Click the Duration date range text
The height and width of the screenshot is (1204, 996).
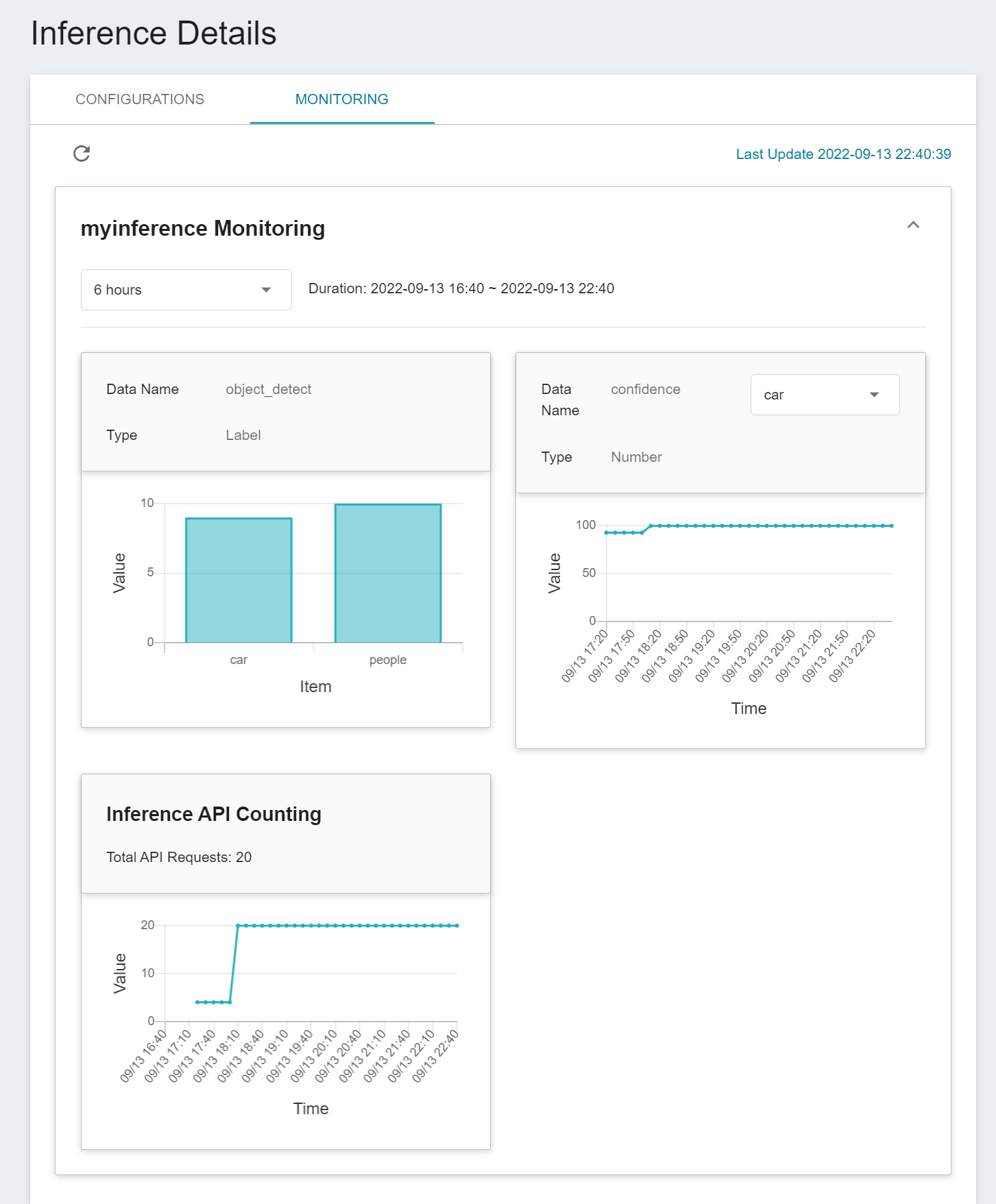click(461, 288)
